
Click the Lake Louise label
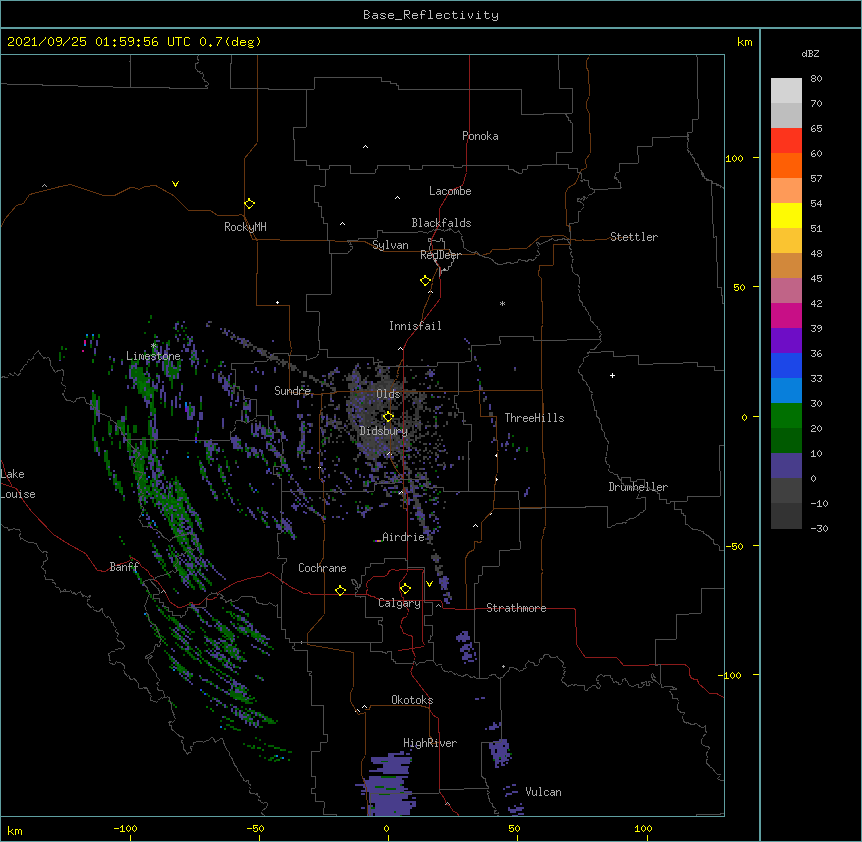coord(18,484)
